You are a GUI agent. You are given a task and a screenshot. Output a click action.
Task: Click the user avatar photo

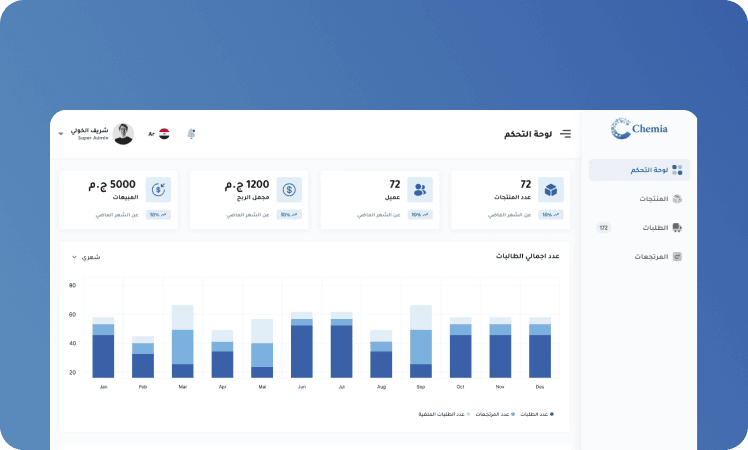point(124,133)
